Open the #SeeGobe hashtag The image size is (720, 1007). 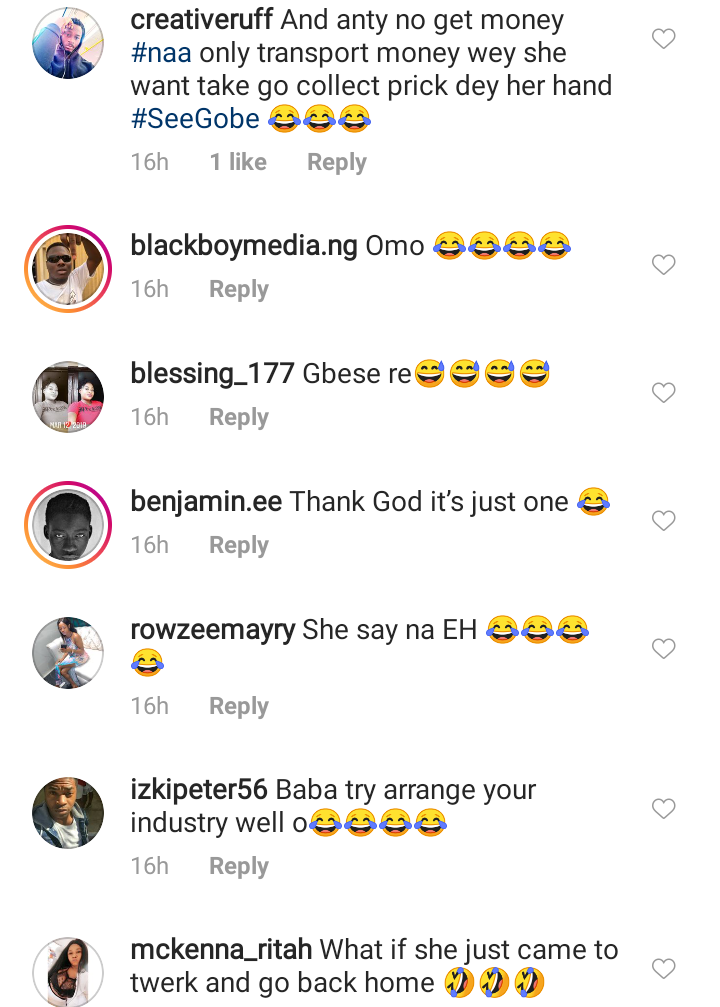pyautogui.click(x=195, y=120)
